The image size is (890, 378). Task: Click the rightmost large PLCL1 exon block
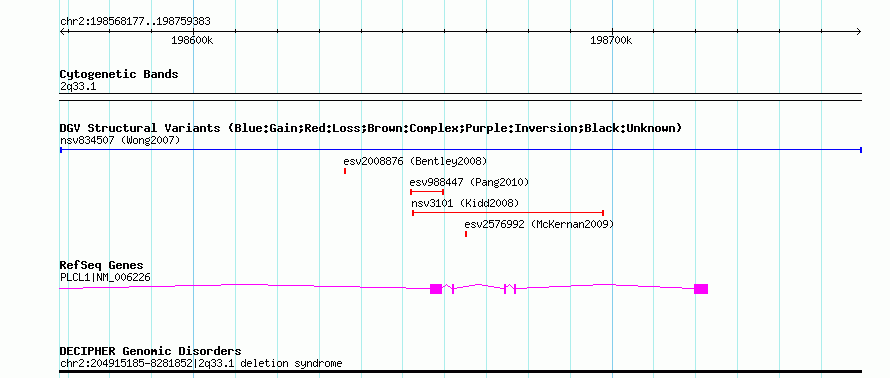(701, 289)
